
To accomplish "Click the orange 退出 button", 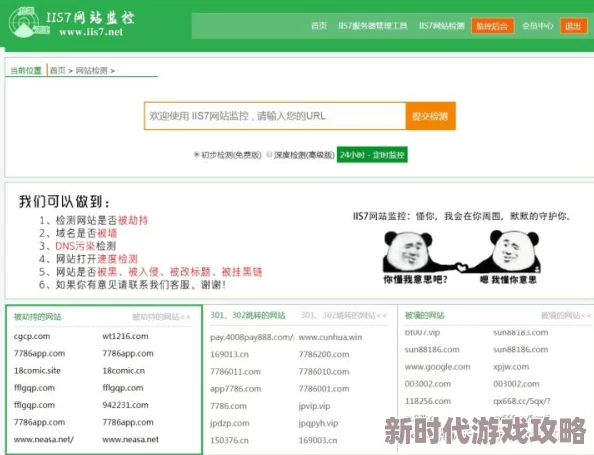I will pyautogui.click(x=573, y=26).
